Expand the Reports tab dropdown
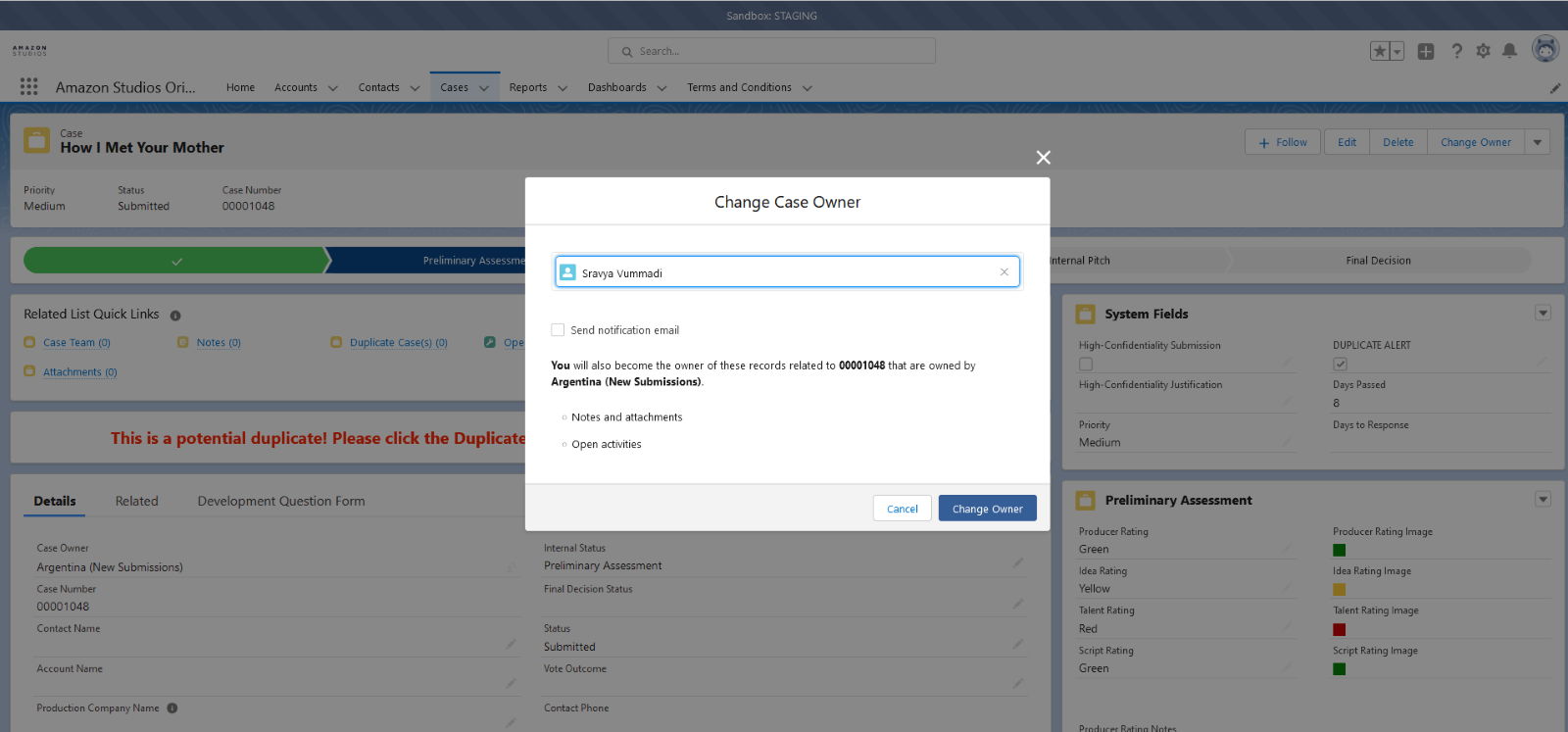 coord(563,88)
